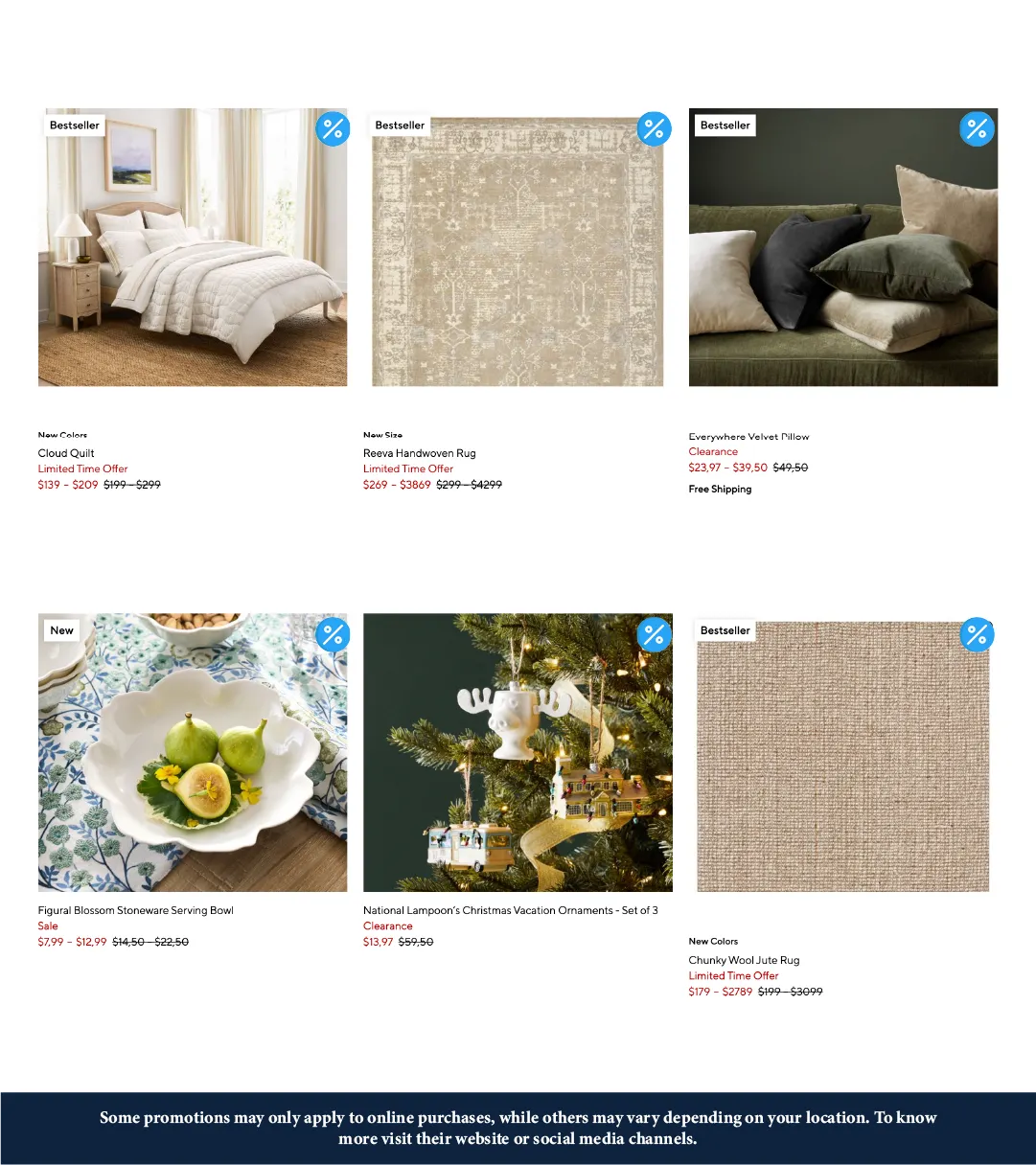View the Cloud Quilt bedroom photo
Viewport: 1036px width, 1165px height.
(x=193, y=247)
